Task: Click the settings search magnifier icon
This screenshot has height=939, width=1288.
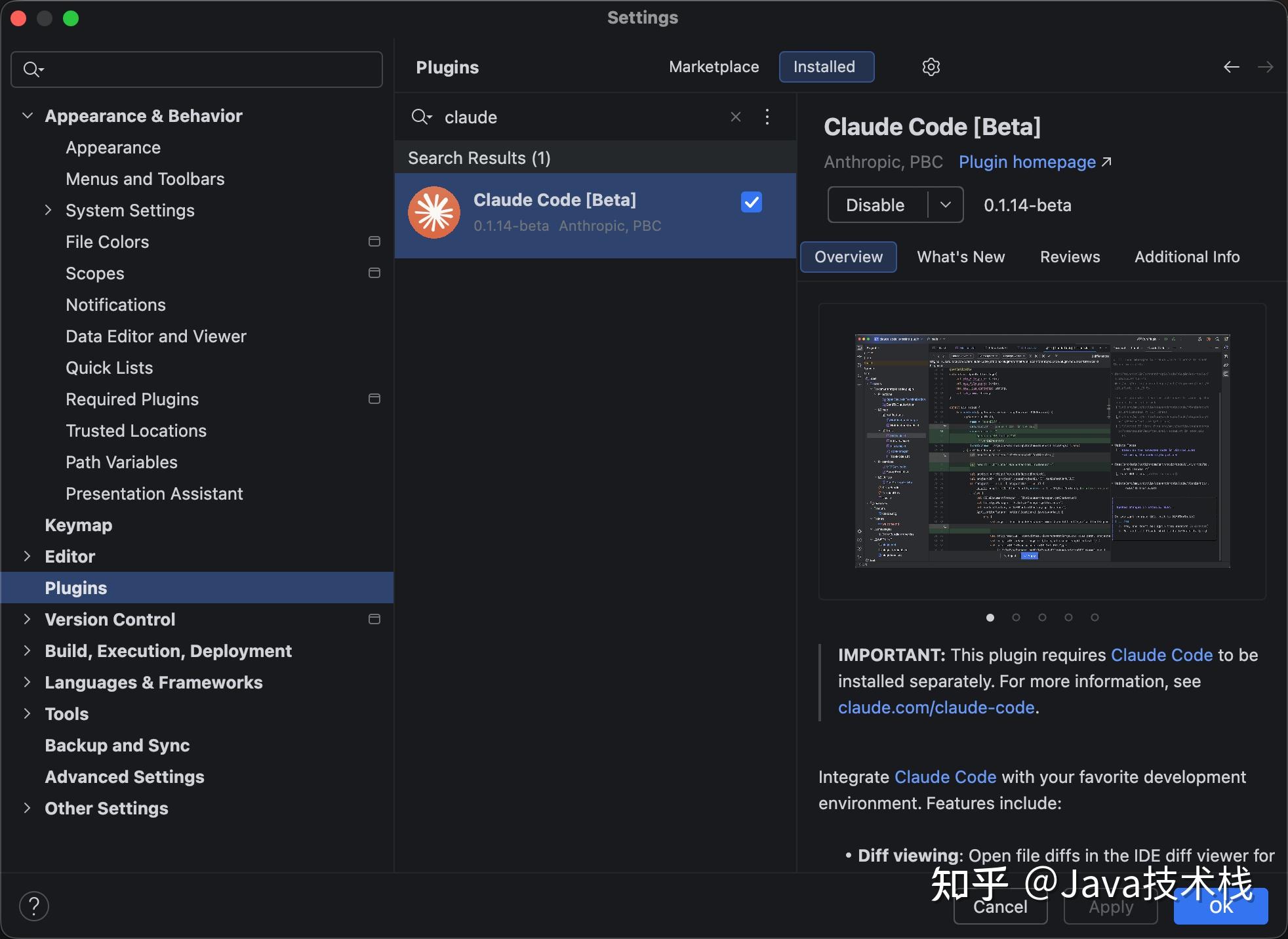Action: (x=33, y=69)
